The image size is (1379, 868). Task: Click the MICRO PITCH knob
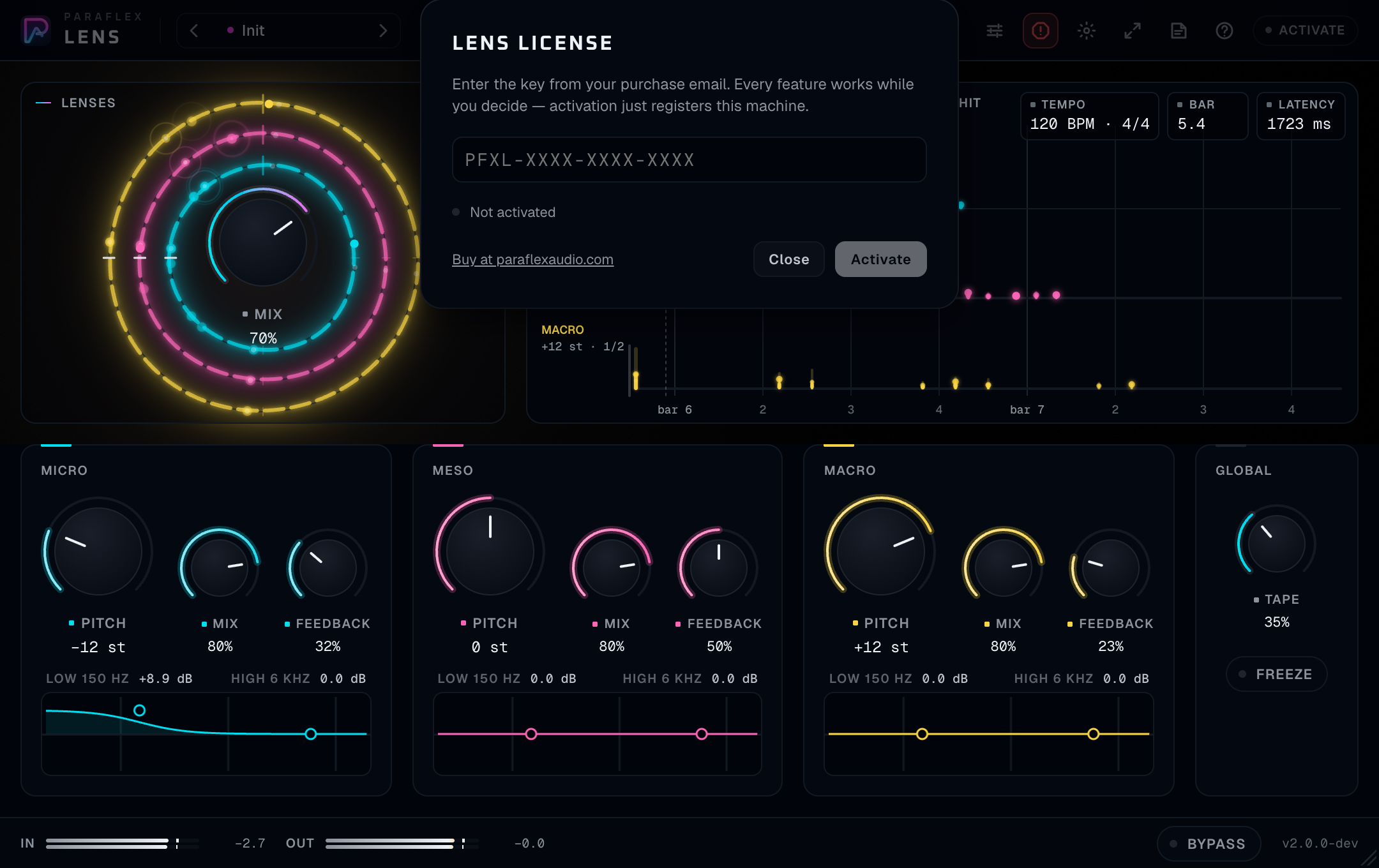tap(98, 551)
